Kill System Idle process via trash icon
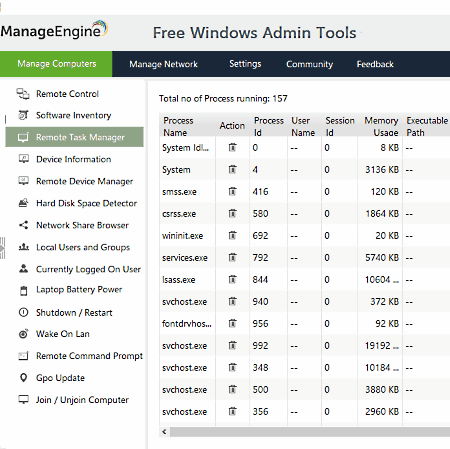450x449 pixels. (232, 147)
